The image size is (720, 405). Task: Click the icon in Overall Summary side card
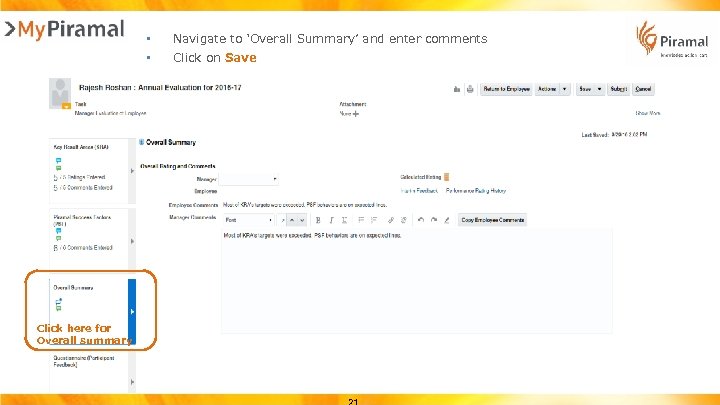(x=58, y=304)
